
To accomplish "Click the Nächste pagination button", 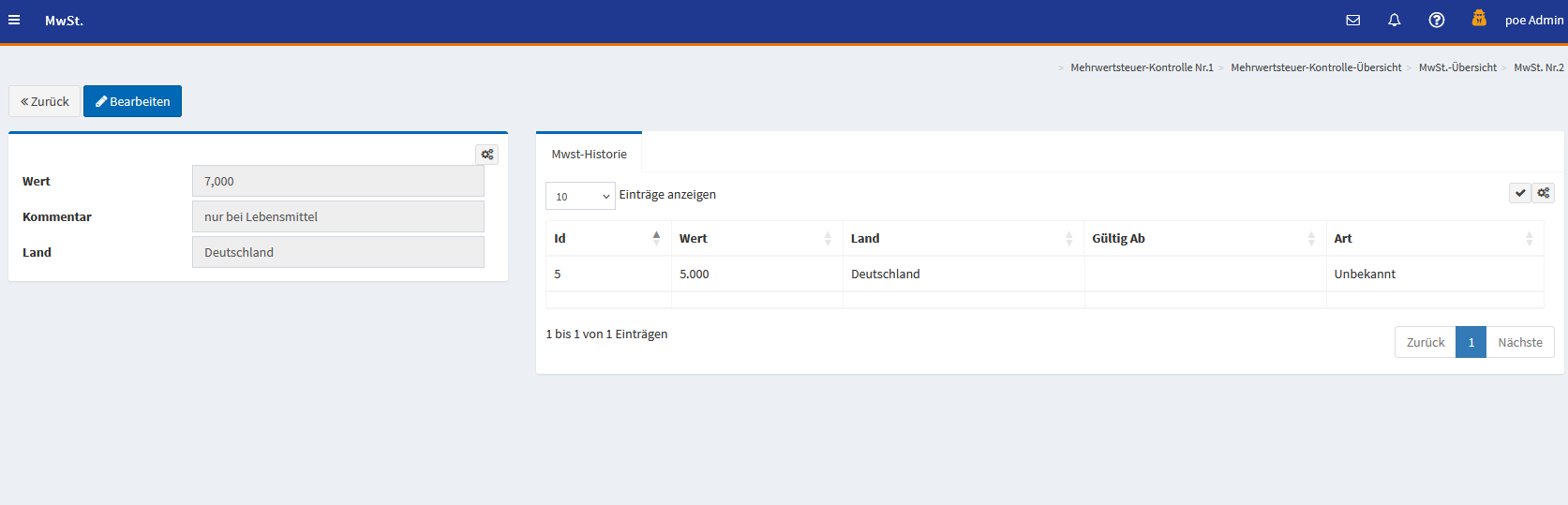I will [x=1519, y=342].
